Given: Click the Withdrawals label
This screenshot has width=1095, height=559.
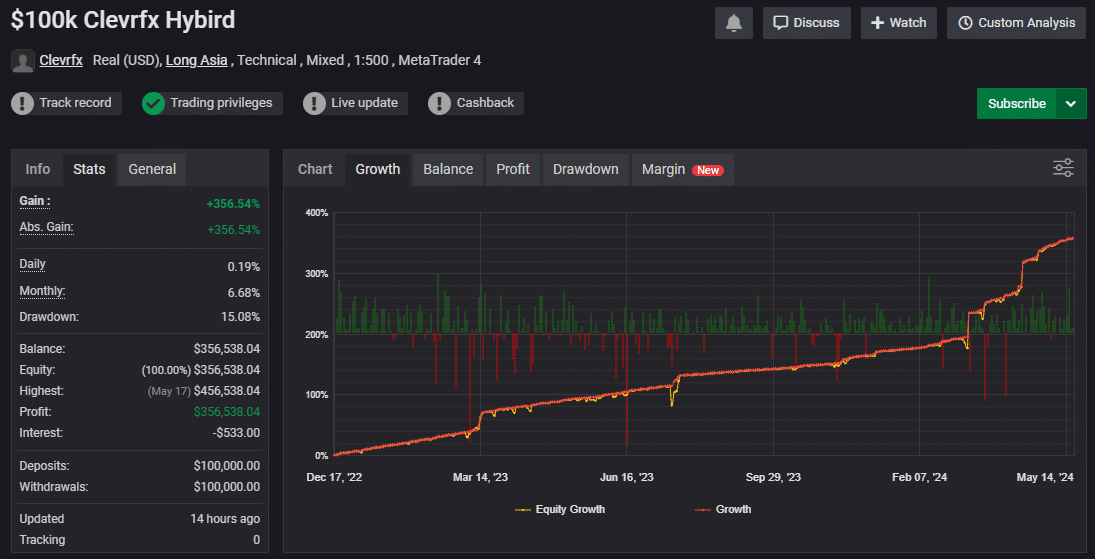Looking at the screenshot, I should point(54,487).
